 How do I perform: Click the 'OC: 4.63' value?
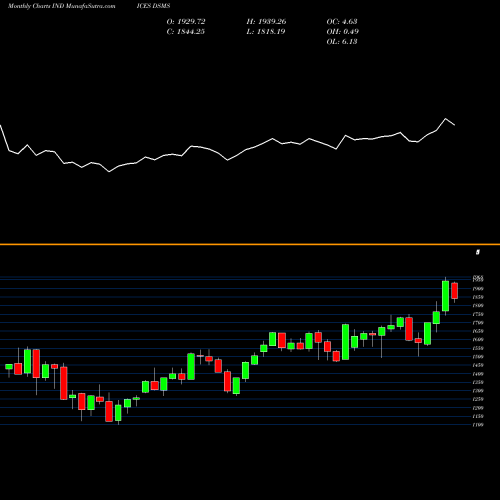click(x=342, y=22)
